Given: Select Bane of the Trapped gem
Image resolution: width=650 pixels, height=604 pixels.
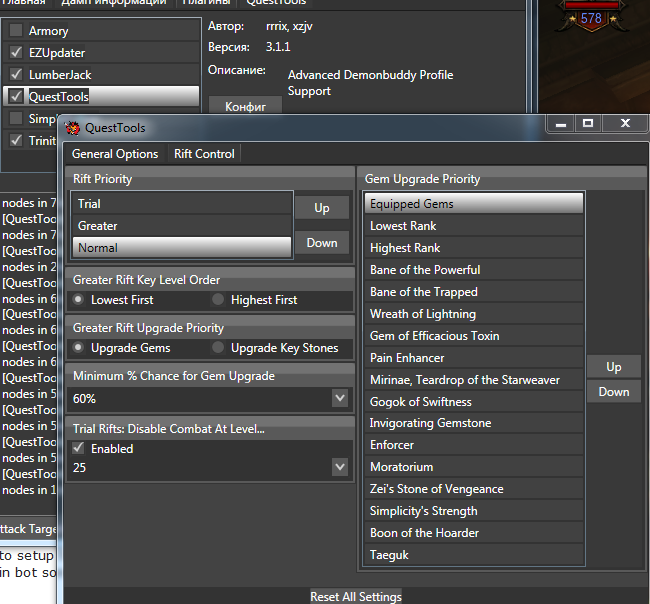Looking at the screenshot, I should [474, 291].
